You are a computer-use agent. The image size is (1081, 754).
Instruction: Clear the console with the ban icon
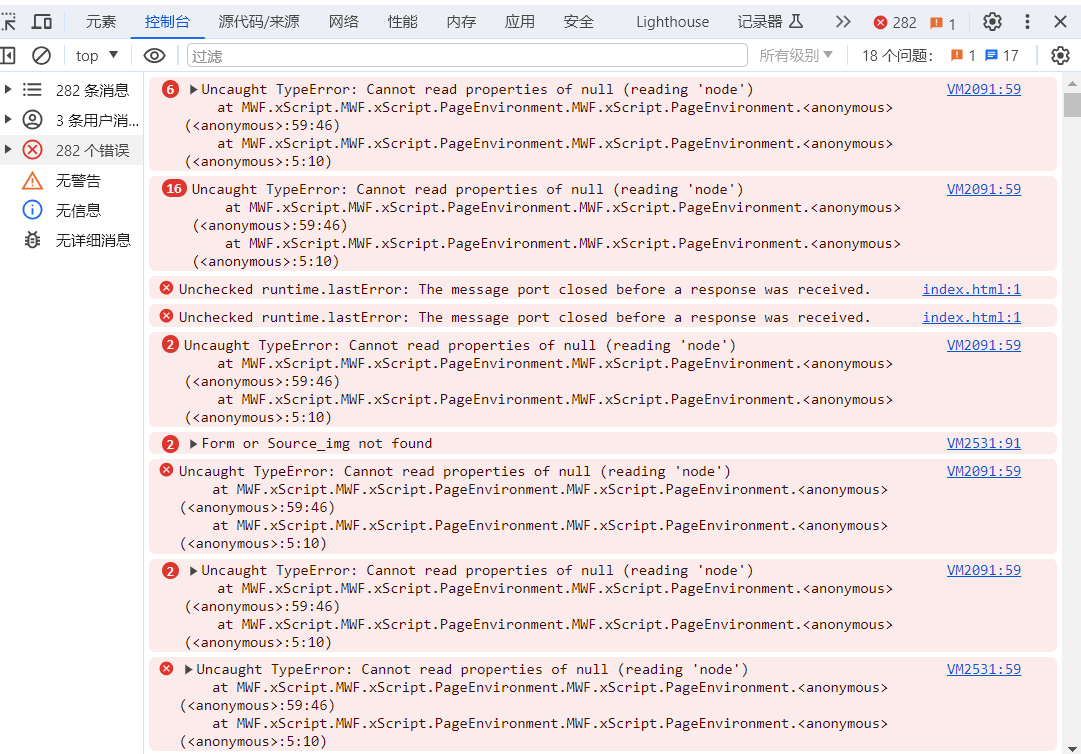(41, 56)
